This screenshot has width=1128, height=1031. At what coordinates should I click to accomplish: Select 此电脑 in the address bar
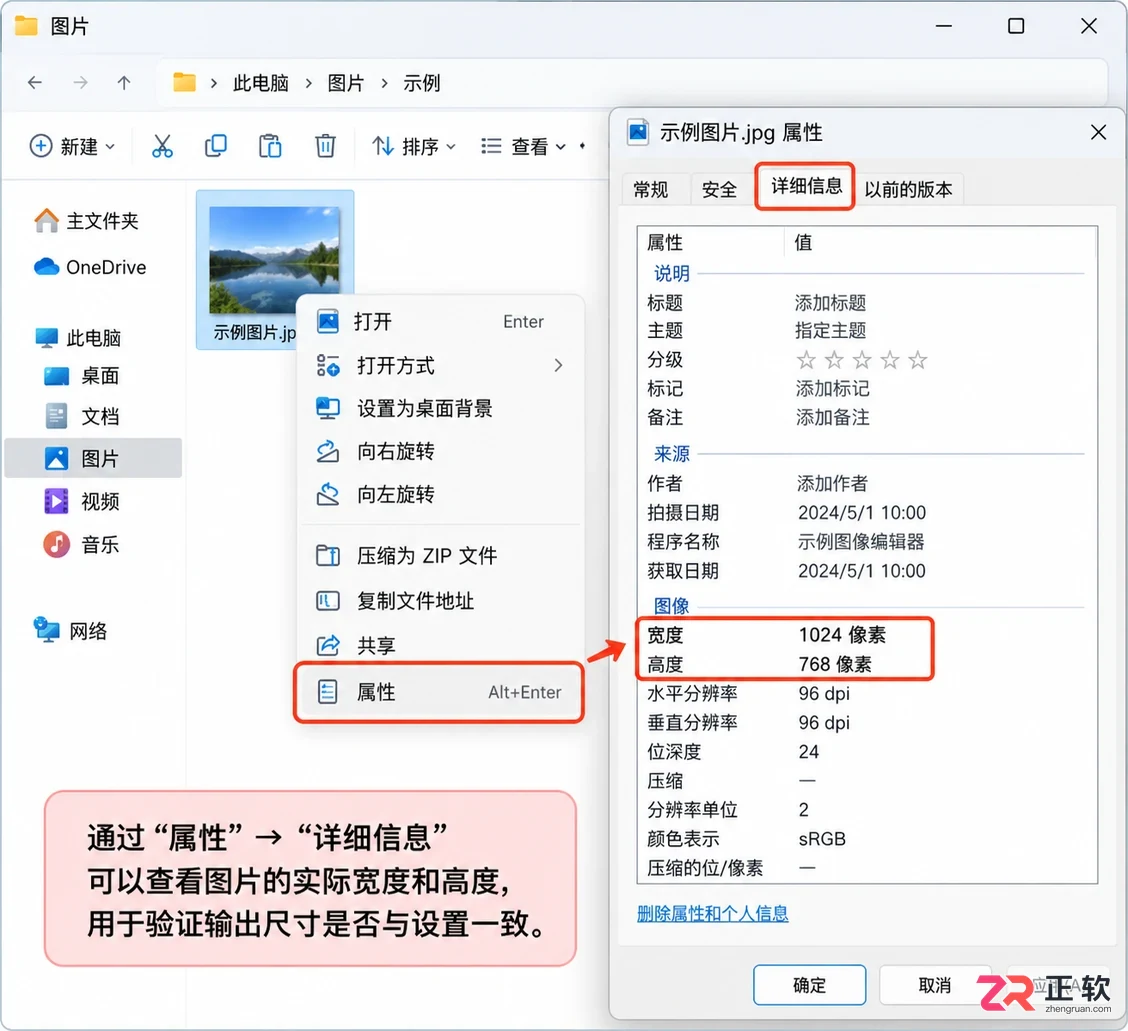coord(260,83)
